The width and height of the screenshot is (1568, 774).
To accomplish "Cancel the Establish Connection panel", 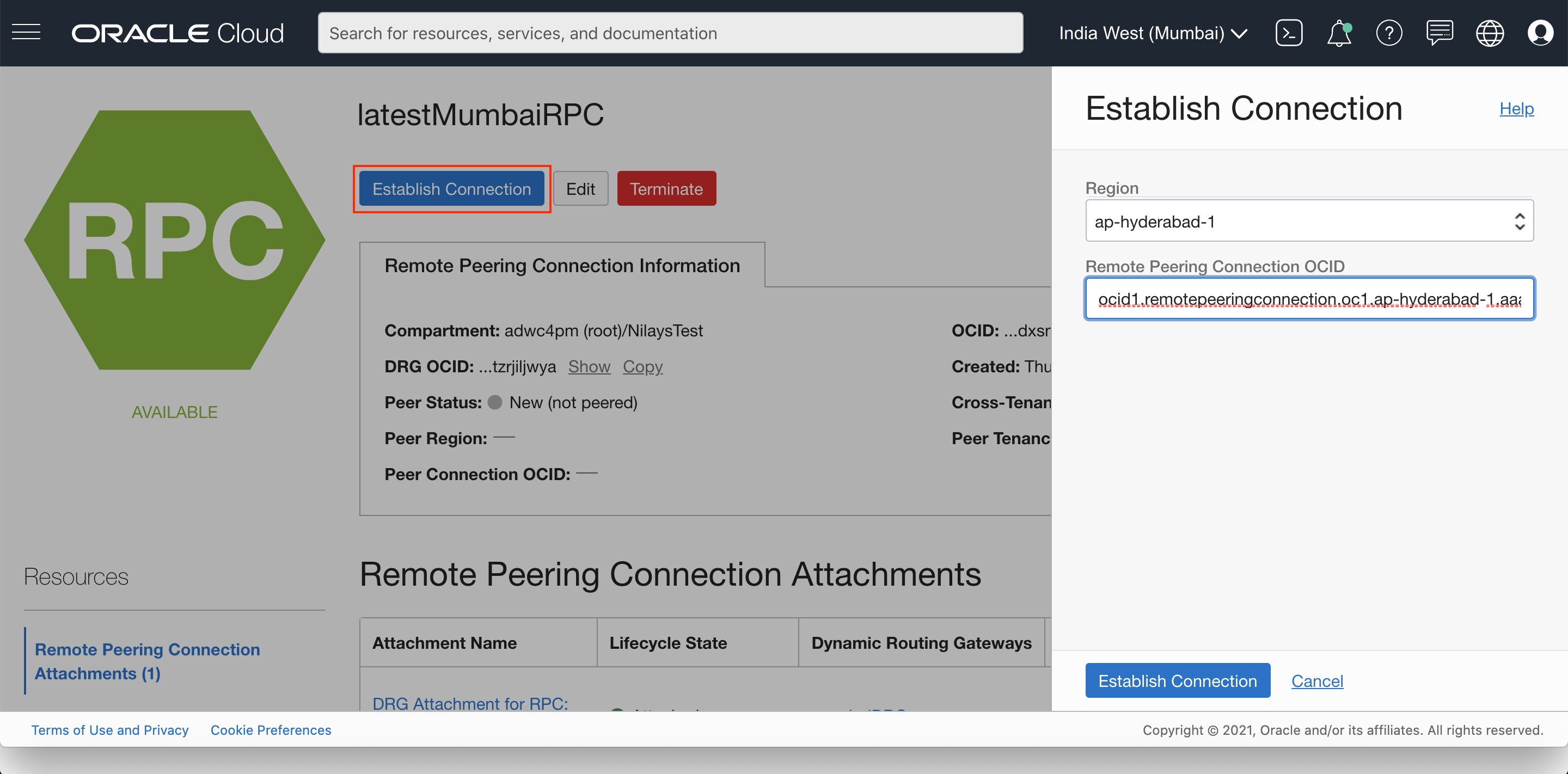I will [1316, 680].
